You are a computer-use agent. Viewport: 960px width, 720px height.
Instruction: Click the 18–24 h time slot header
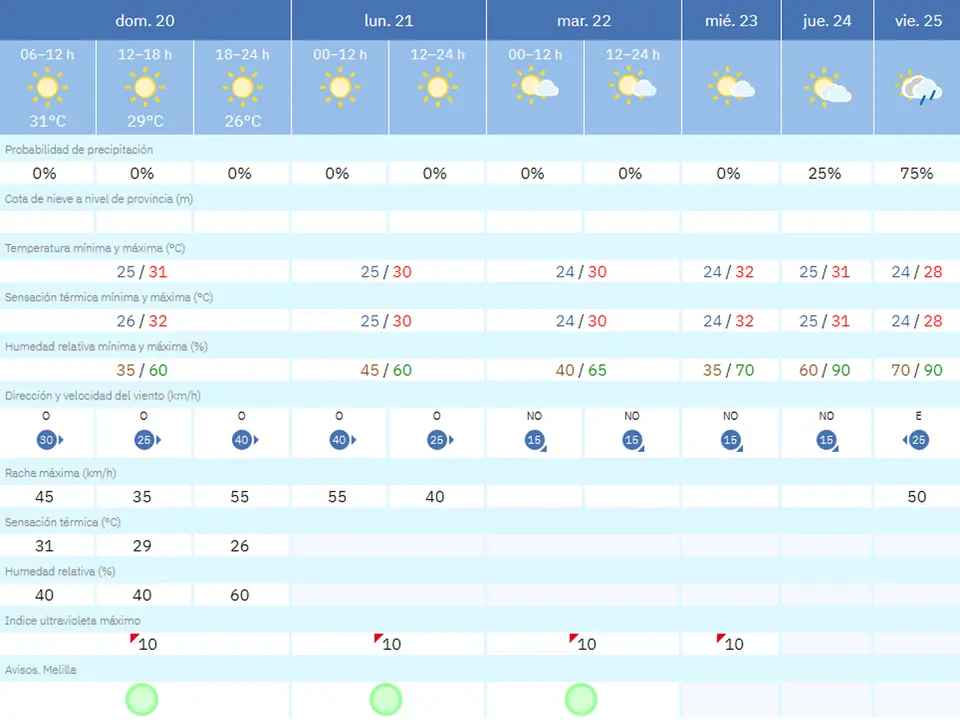tap(242, 54)
